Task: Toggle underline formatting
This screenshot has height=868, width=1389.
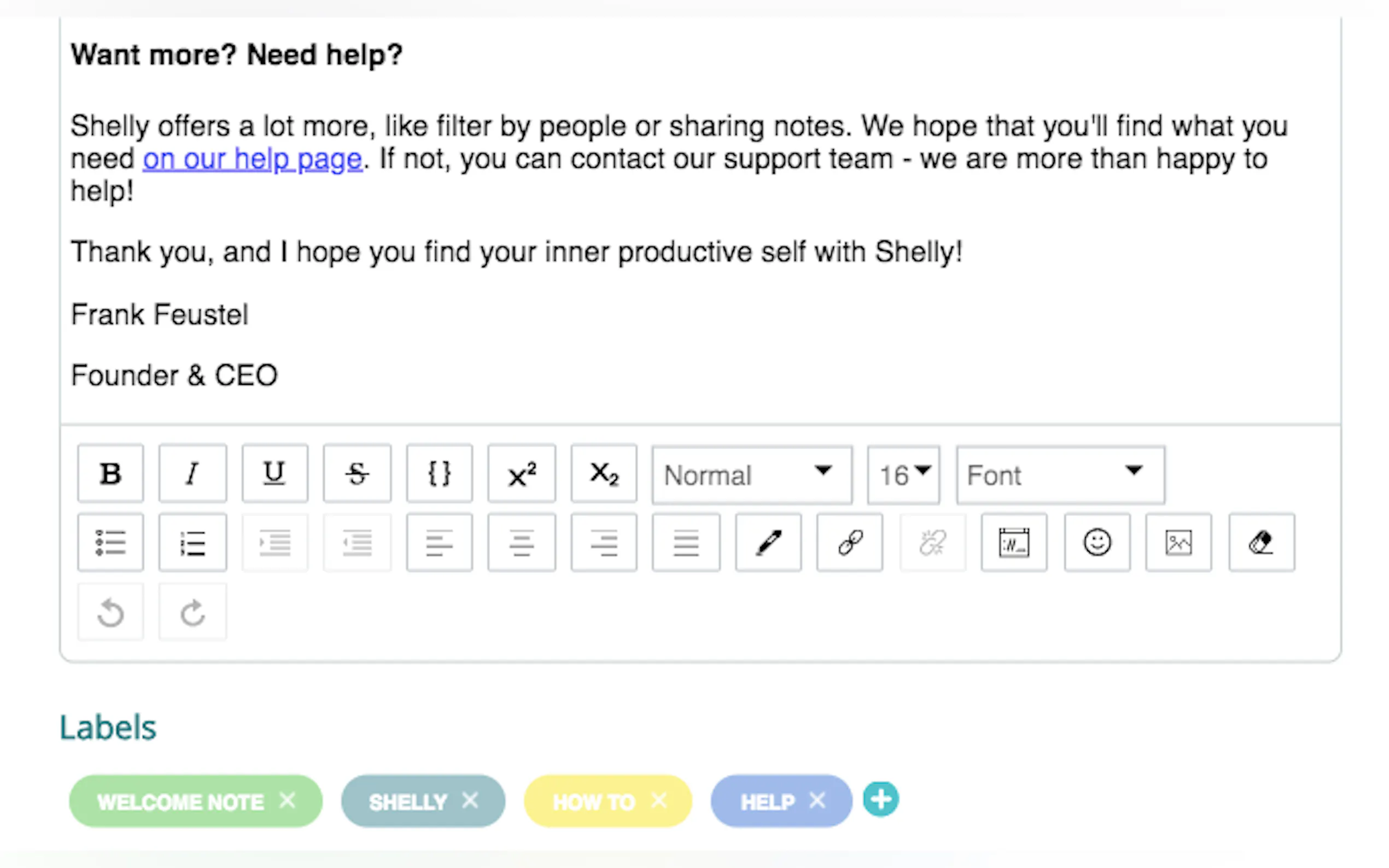Action: coord(275,473)
